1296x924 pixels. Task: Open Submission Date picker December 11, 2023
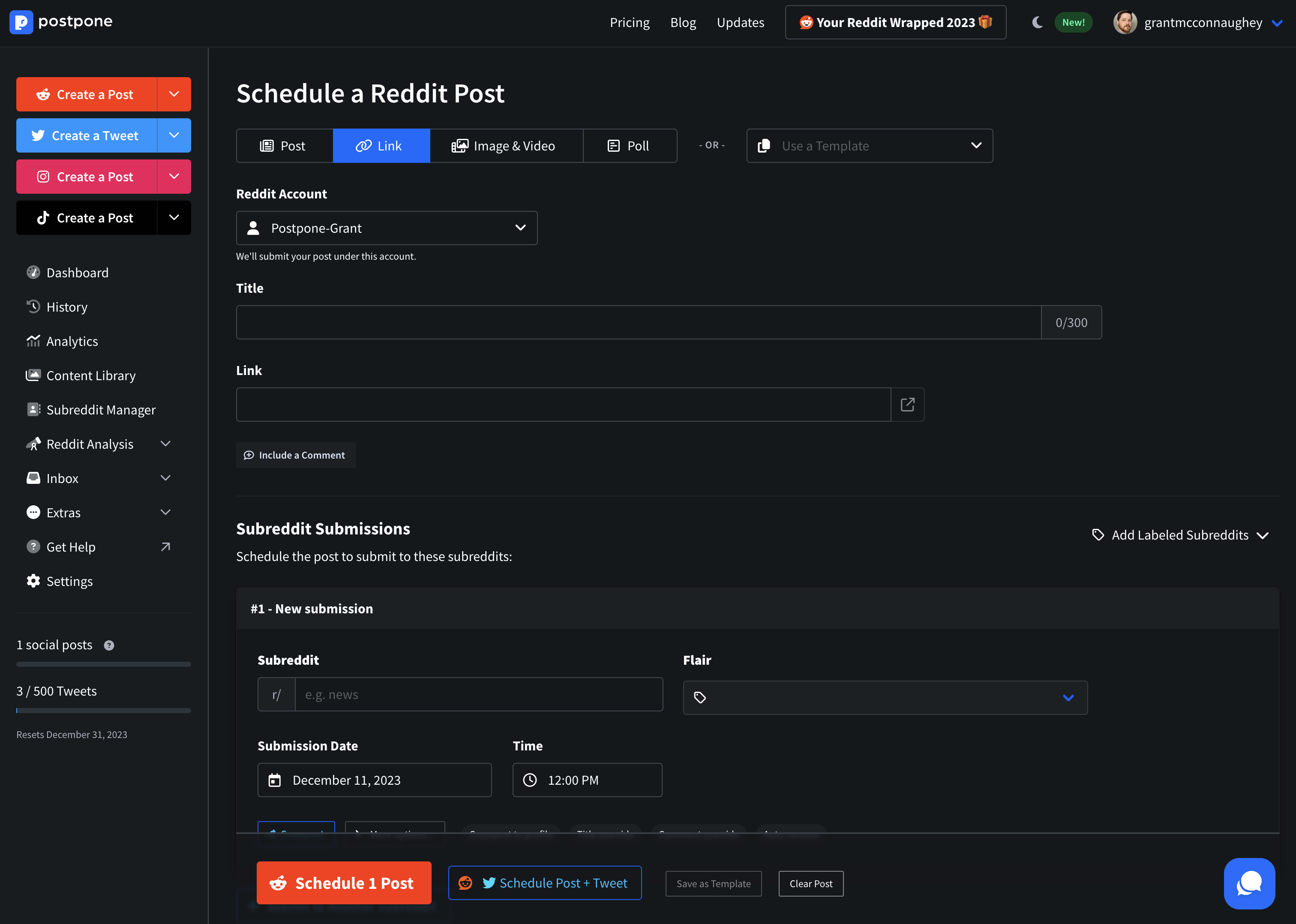[374, 780]
